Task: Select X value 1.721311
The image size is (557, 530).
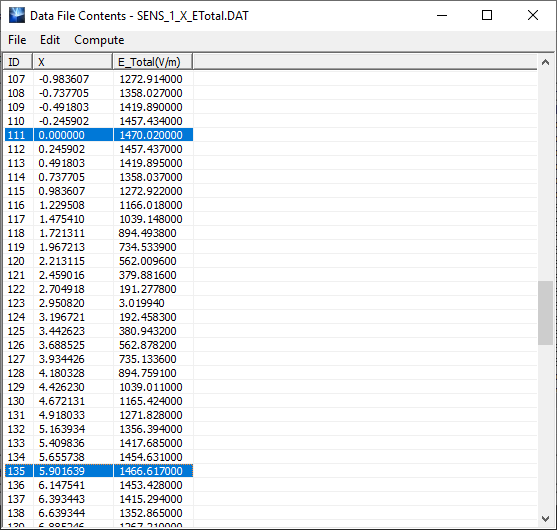Action: click(61, 233)
